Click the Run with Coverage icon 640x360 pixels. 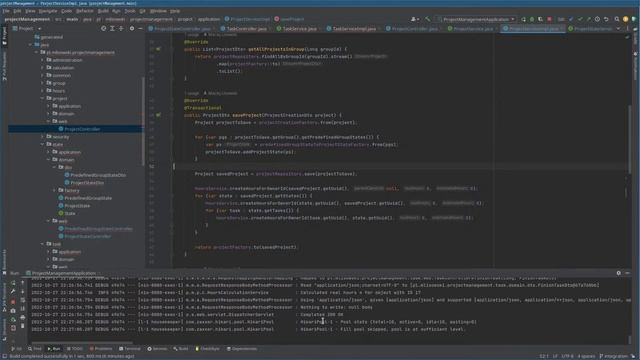[540, 19]
